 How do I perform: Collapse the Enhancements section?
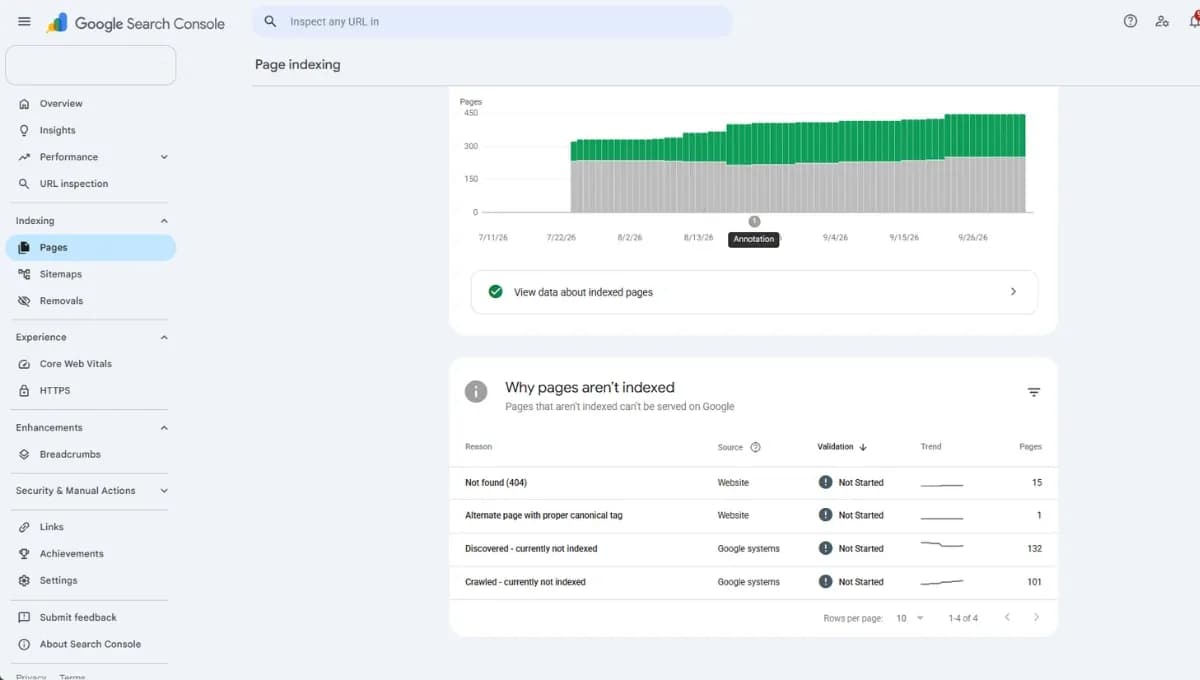(x=164, y=428)
